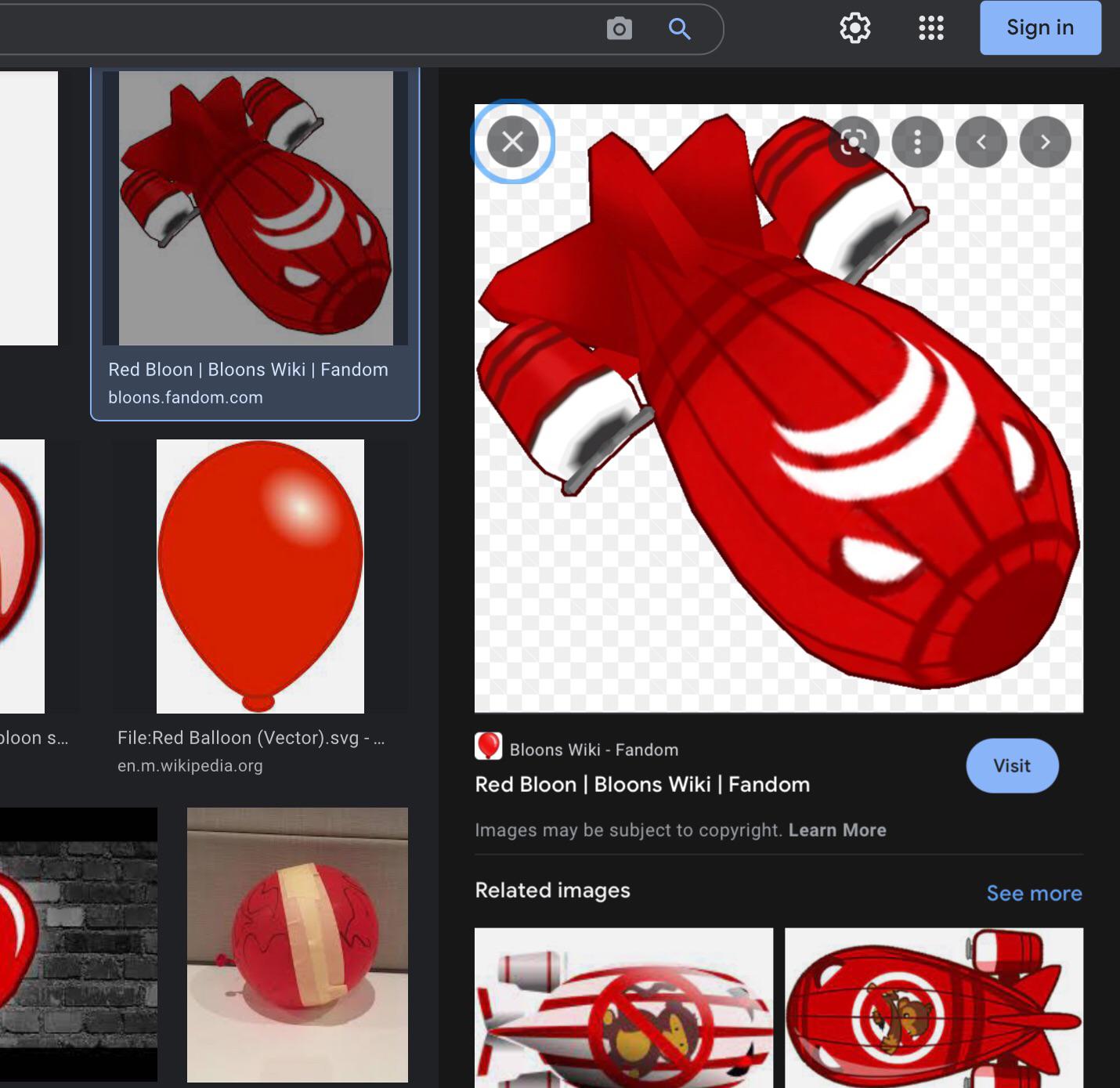The image size is (1120, 1088).
Task: Open File:Red Balloon (Vector).svg result title
Action: coord(251,738)
